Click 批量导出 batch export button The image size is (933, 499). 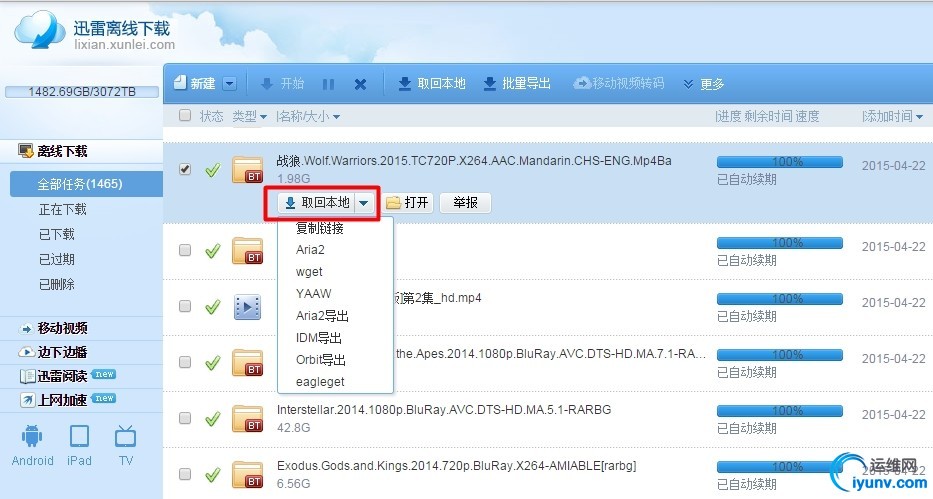[x=517, y=83]
